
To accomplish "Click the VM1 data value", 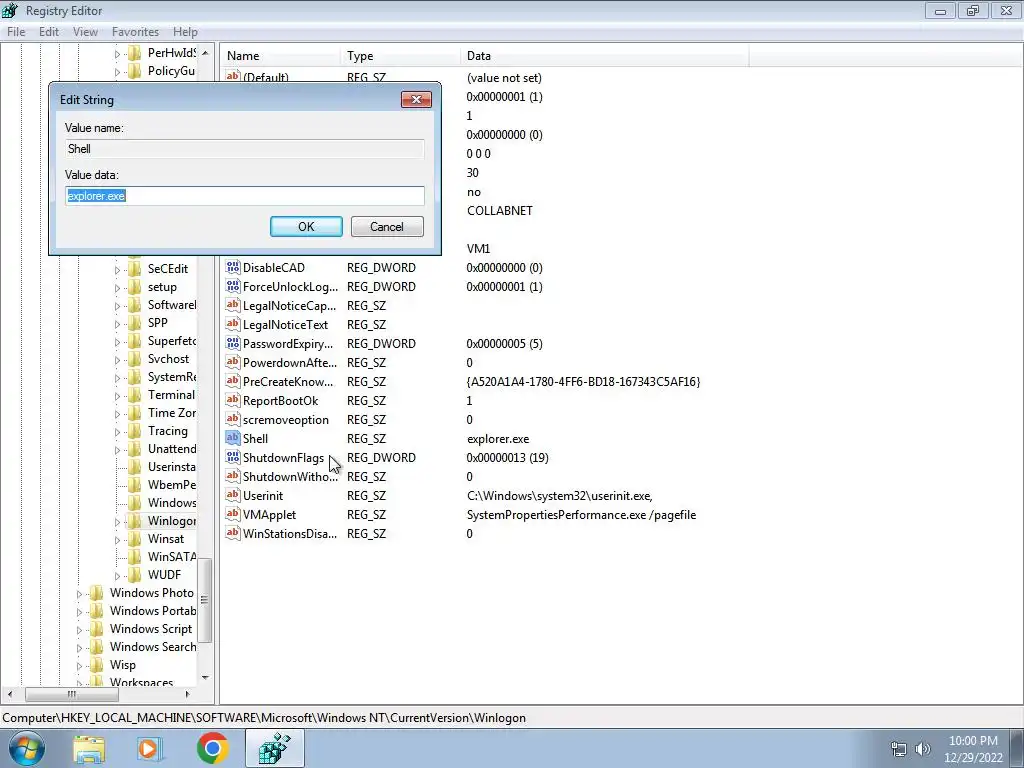I will (478, 249).
